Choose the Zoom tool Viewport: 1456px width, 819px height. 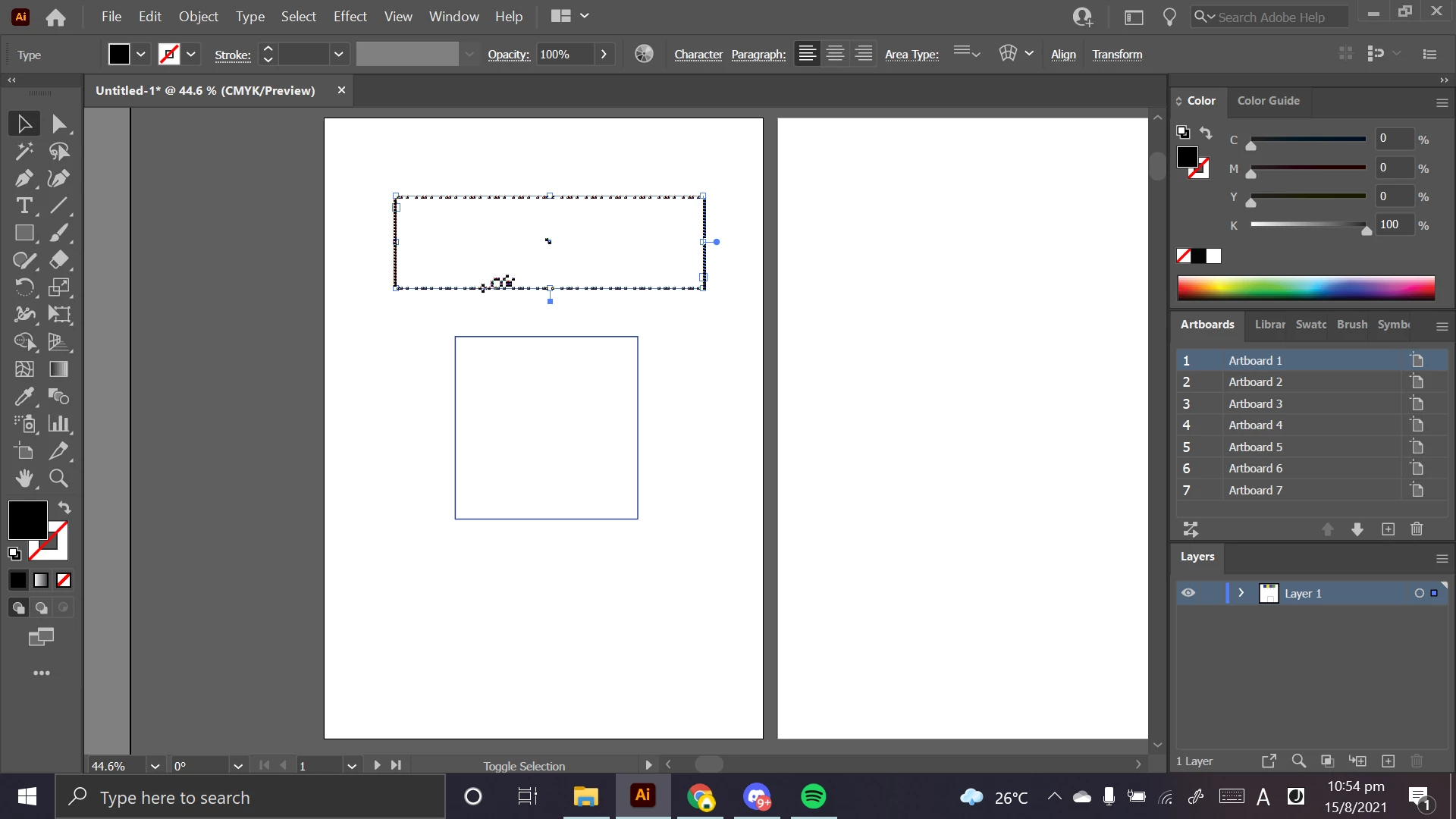[x=59, y=479]
